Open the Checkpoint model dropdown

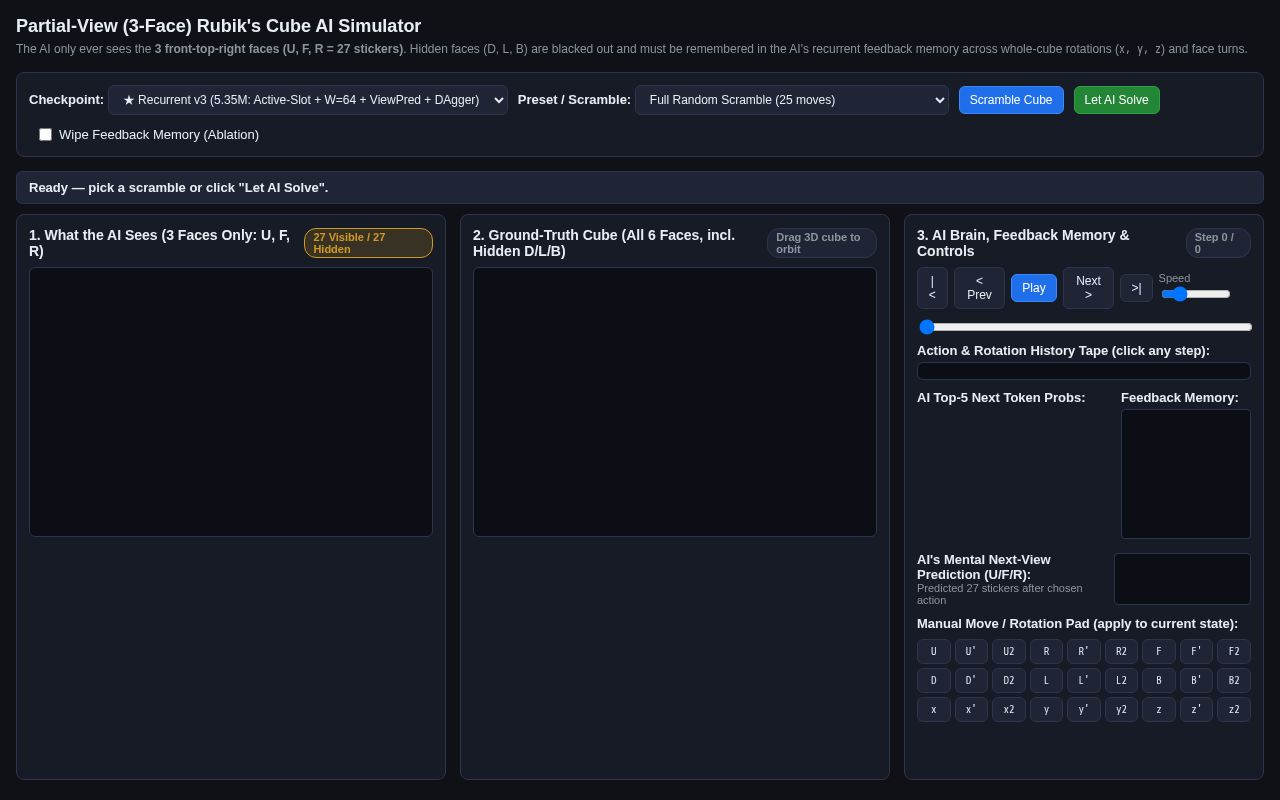pos(308,100)
